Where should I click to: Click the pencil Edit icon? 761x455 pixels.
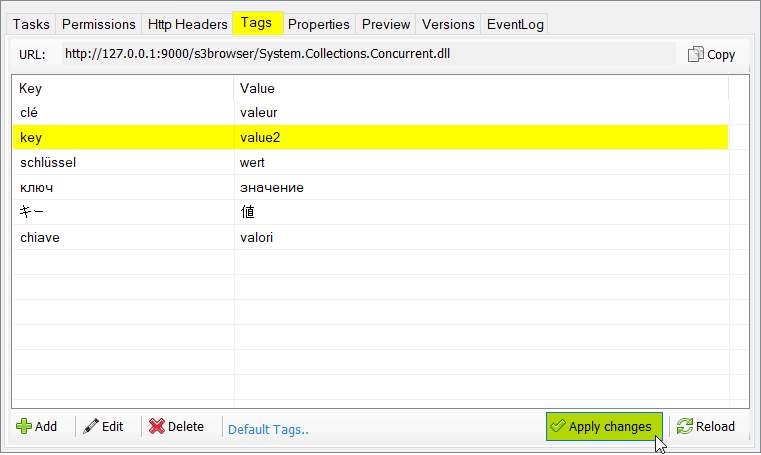(x=91, y=426)
